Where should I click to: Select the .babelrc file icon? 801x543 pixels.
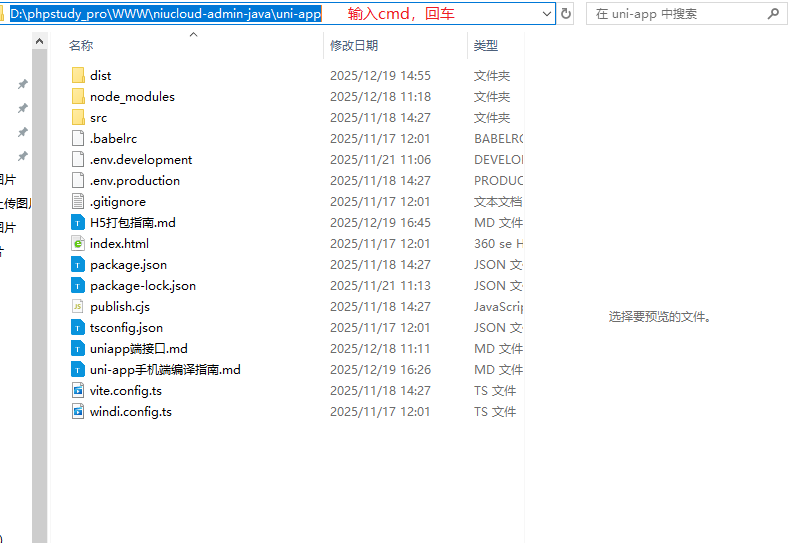78,138
